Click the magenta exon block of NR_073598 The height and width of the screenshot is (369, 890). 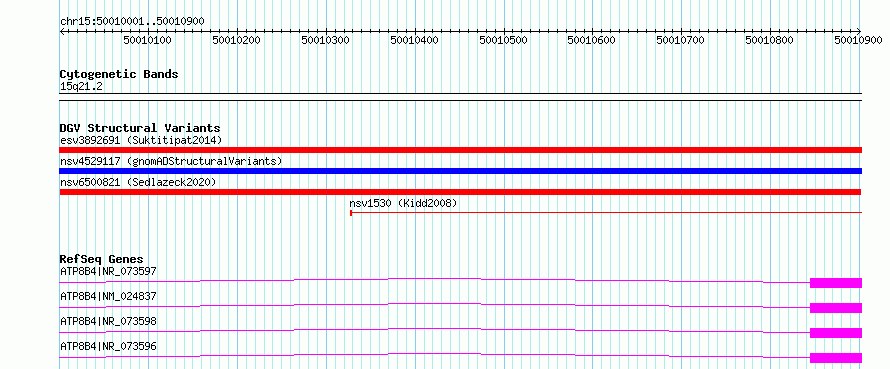pos(836,333)
